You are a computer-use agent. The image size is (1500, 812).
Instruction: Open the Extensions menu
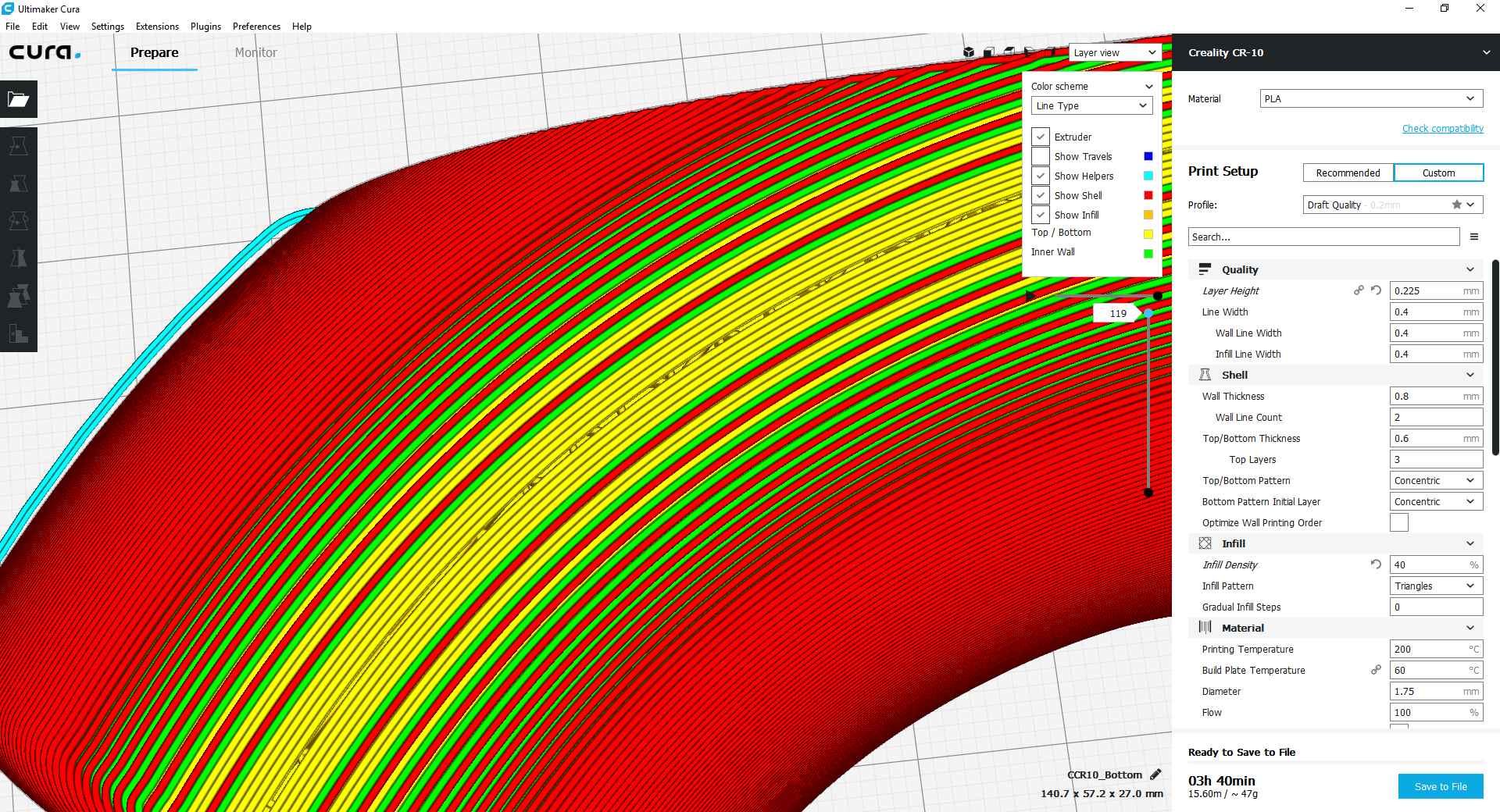pyautogui.click(x=157, y=26)
